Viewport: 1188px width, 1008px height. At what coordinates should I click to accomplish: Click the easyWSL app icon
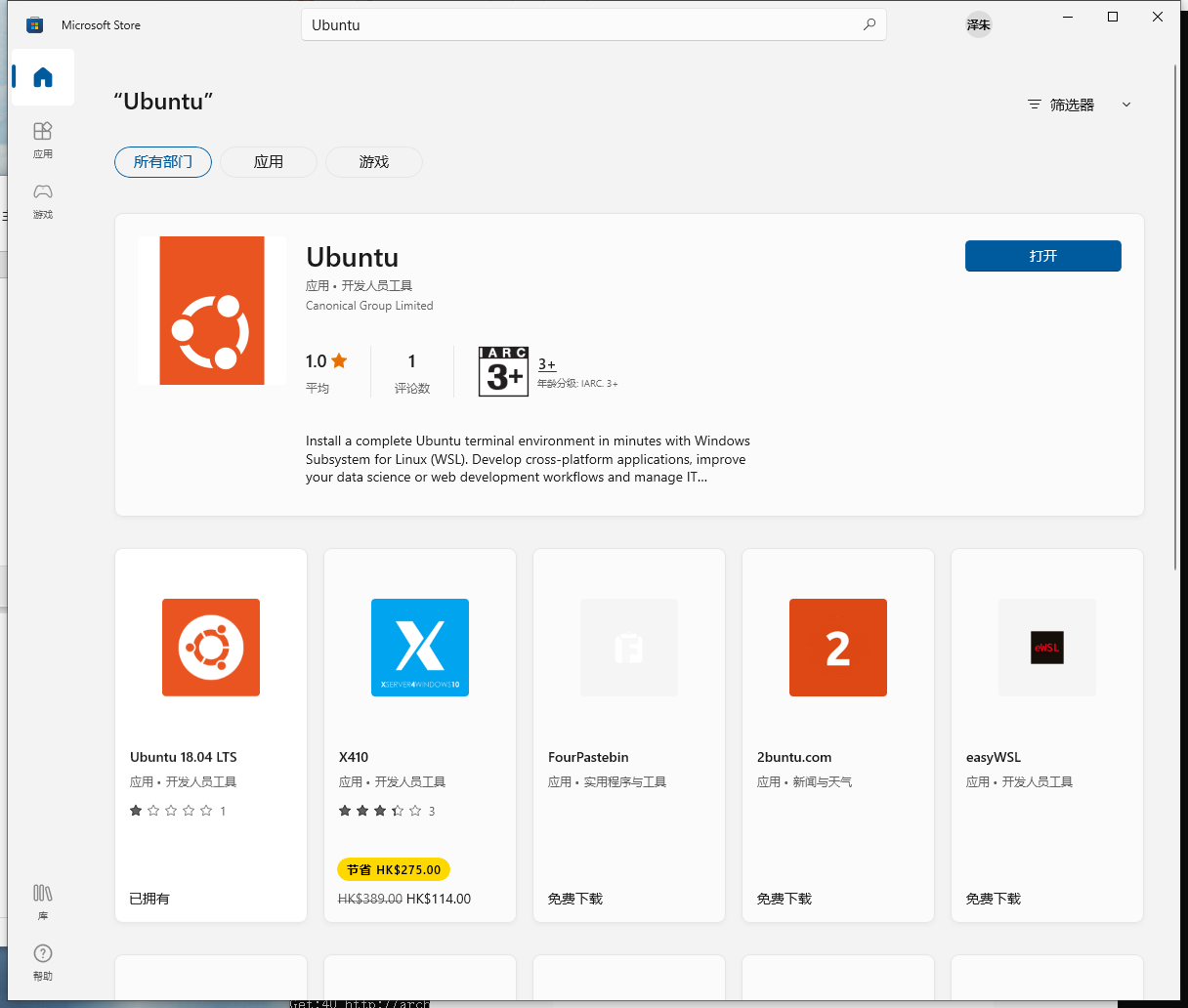[1047, 648]
